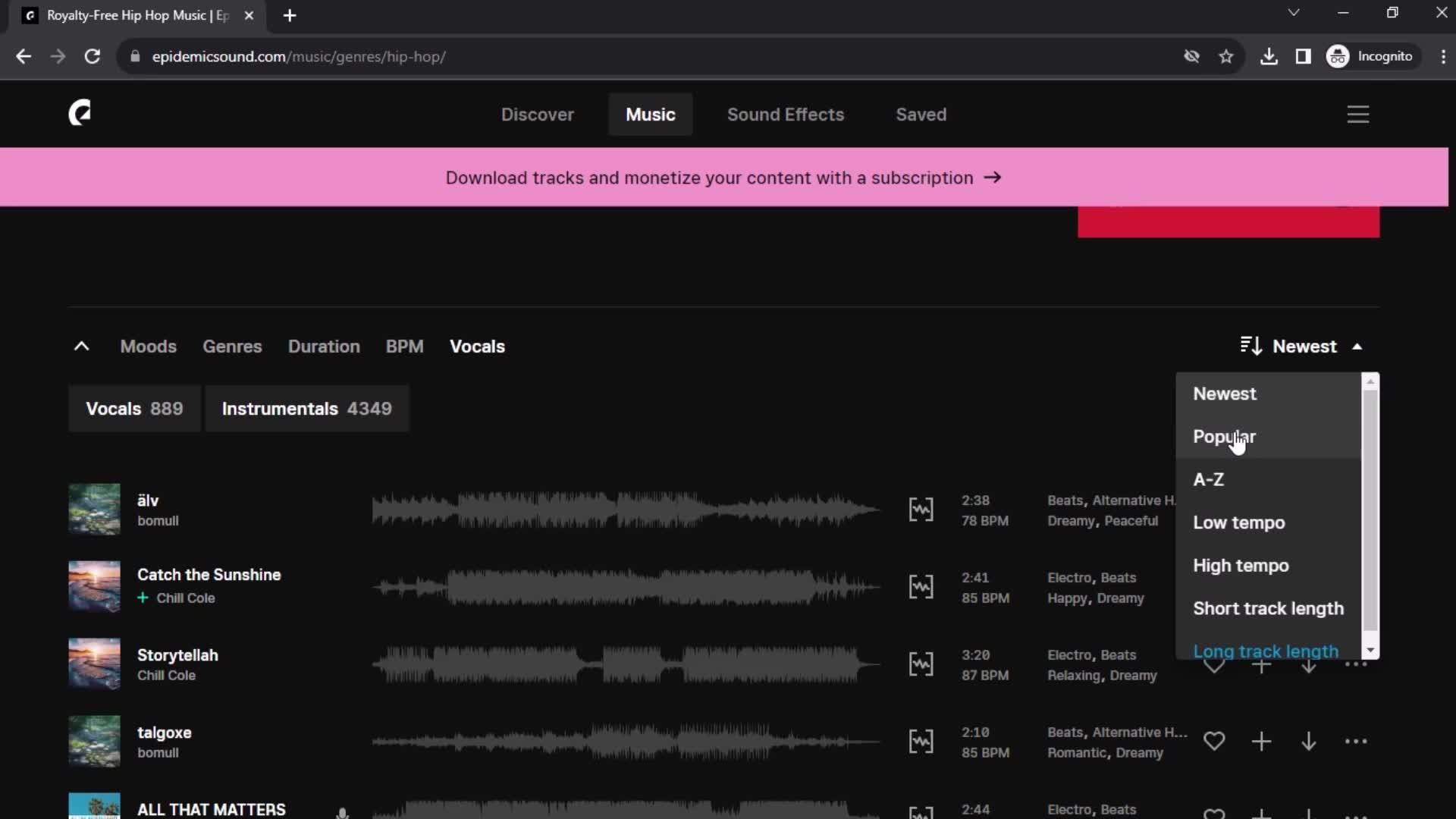Viewport: 1456px width, 819px height.
Task: Find similar tracks for Storytellah
Action: point(921,664)
